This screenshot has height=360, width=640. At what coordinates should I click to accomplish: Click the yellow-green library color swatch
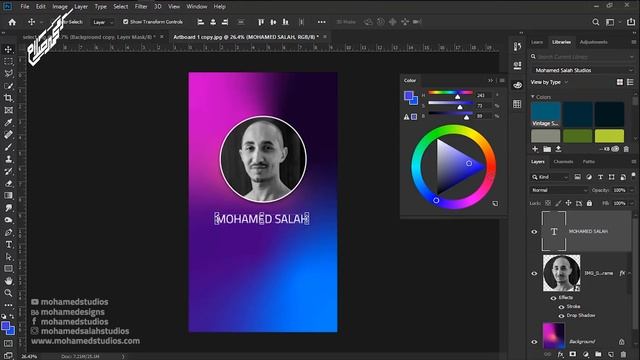609,136
